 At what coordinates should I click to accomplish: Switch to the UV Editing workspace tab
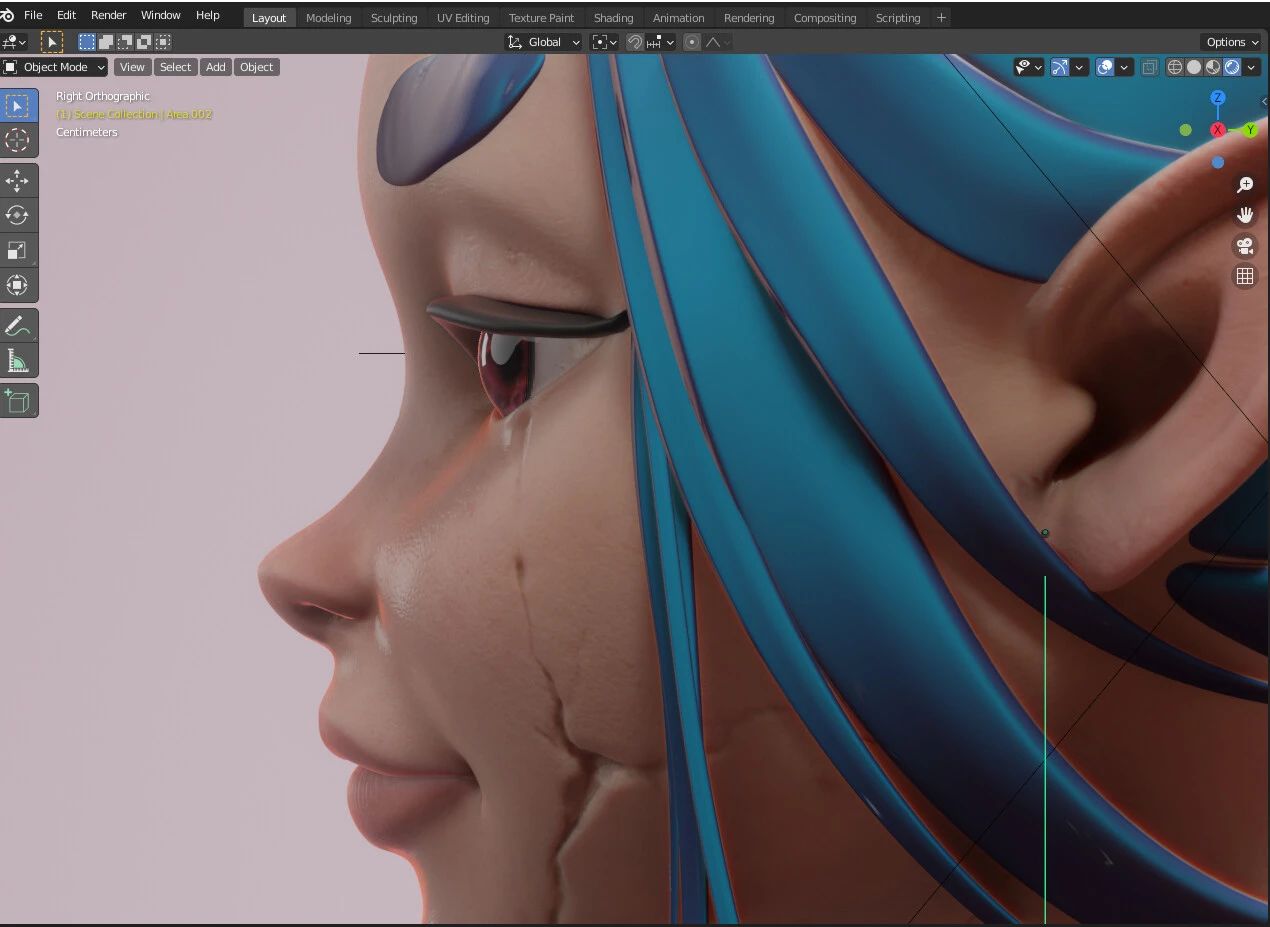pos(463,18)
